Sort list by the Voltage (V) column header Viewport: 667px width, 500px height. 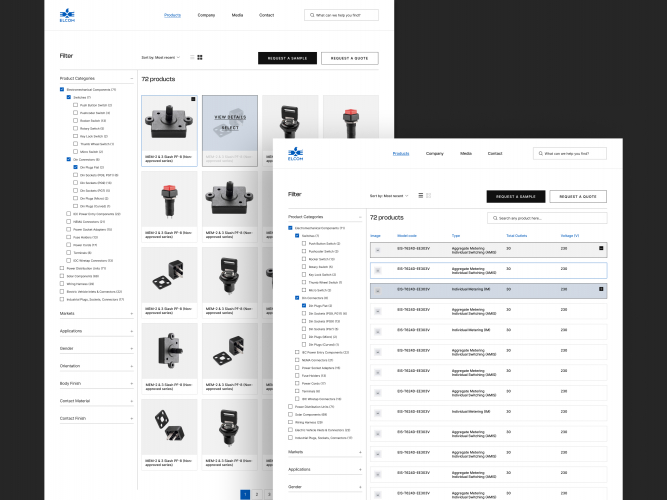(x=570, y=236)
